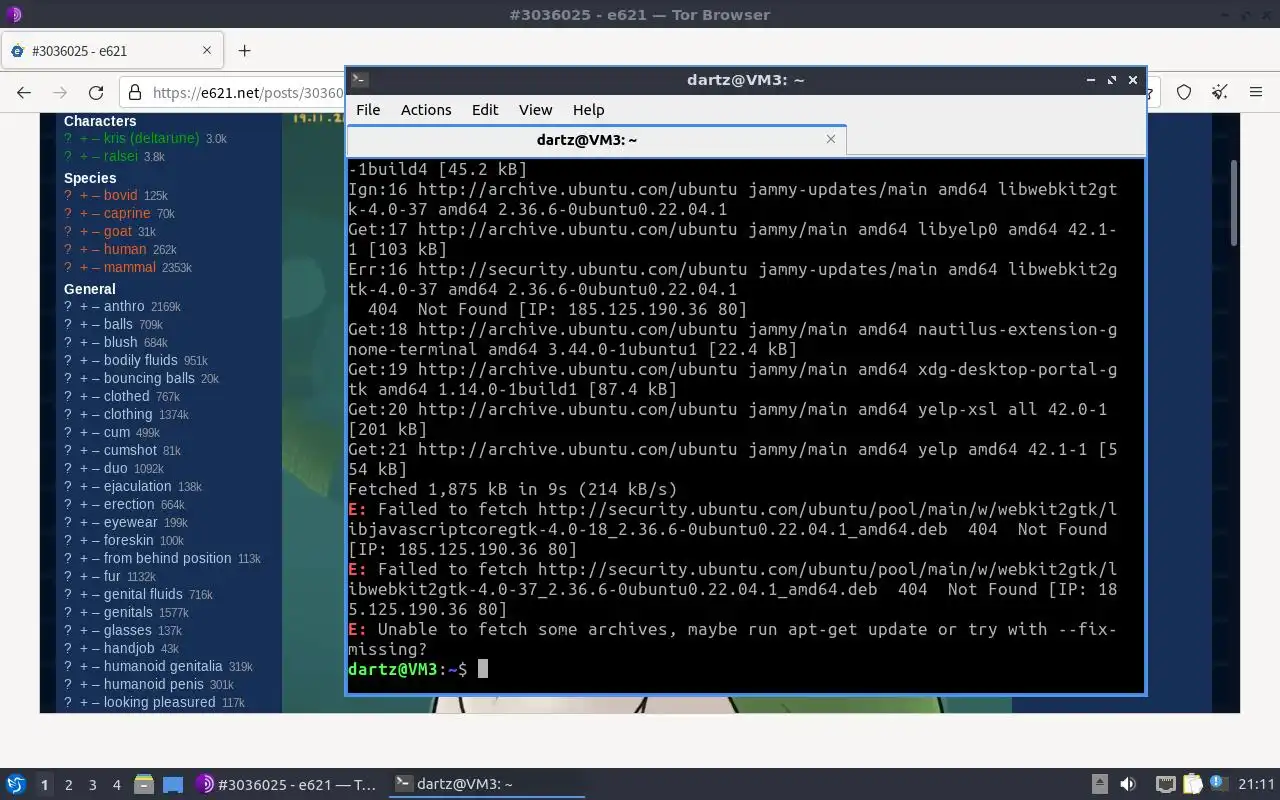Click the blue show-desktop icon in taskbar

pos(173,784)
